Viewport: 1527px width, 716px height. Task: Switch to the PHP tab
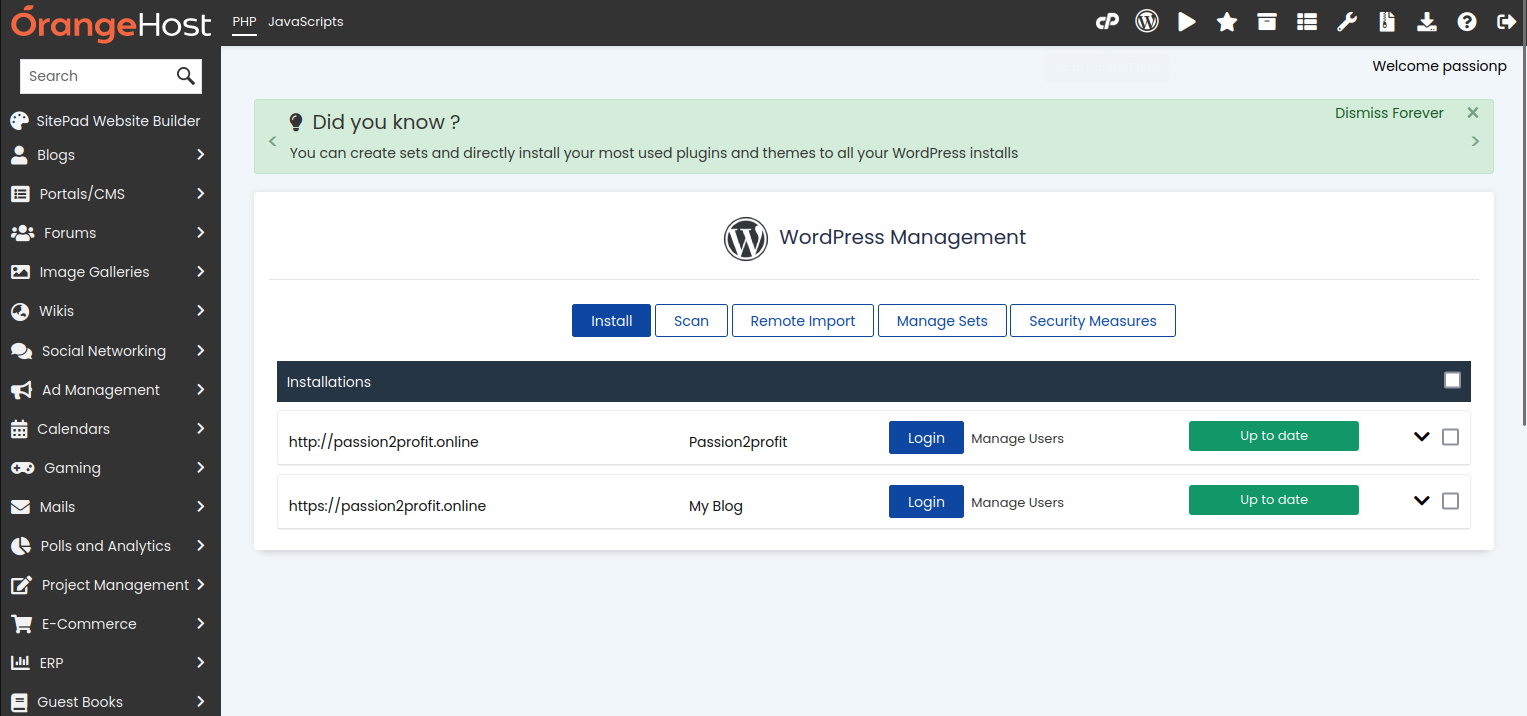[245, 22]
